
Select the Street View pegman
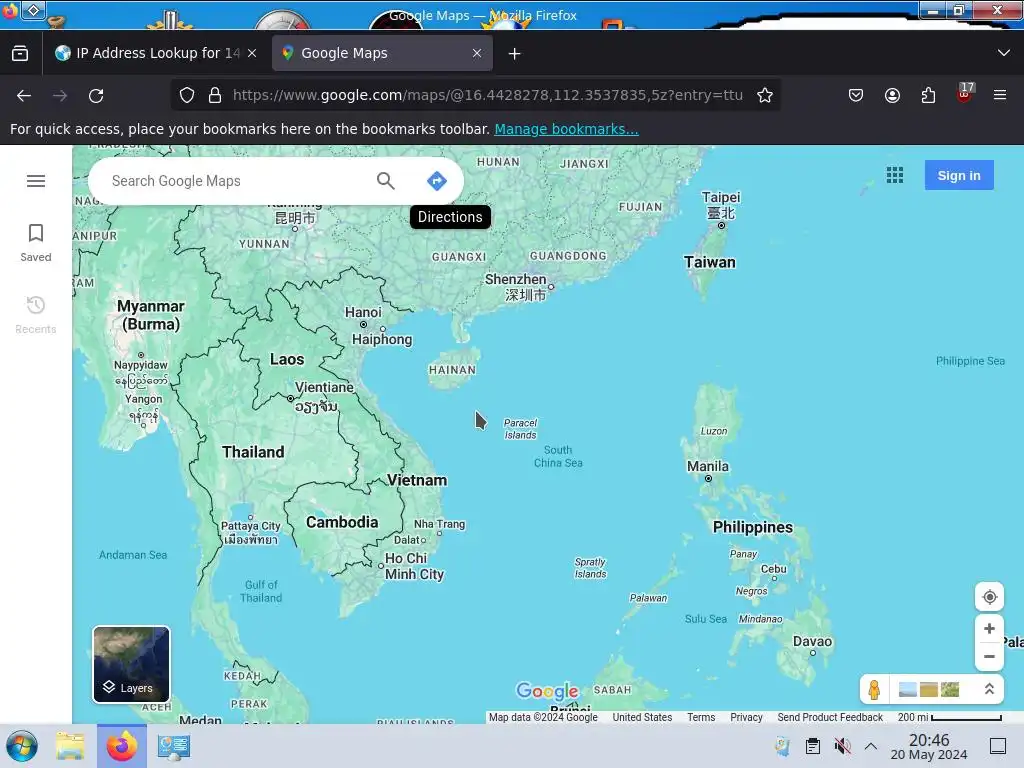point(874,689)
